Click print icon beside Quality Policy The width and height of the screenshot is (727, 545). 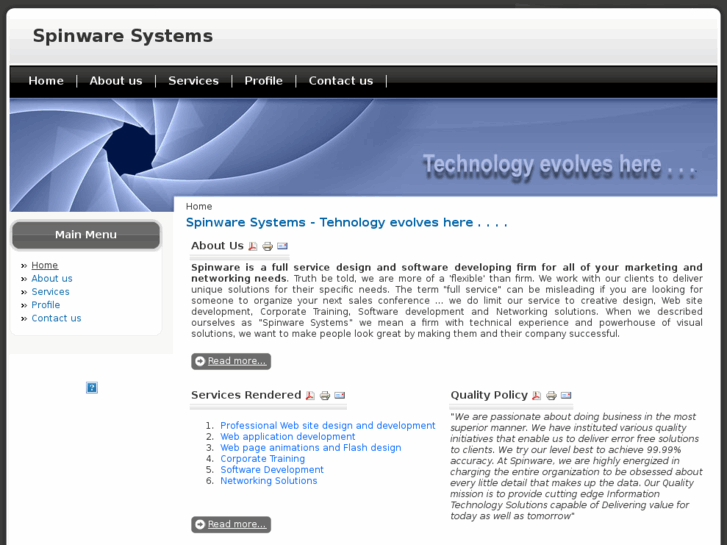(551, 396)
